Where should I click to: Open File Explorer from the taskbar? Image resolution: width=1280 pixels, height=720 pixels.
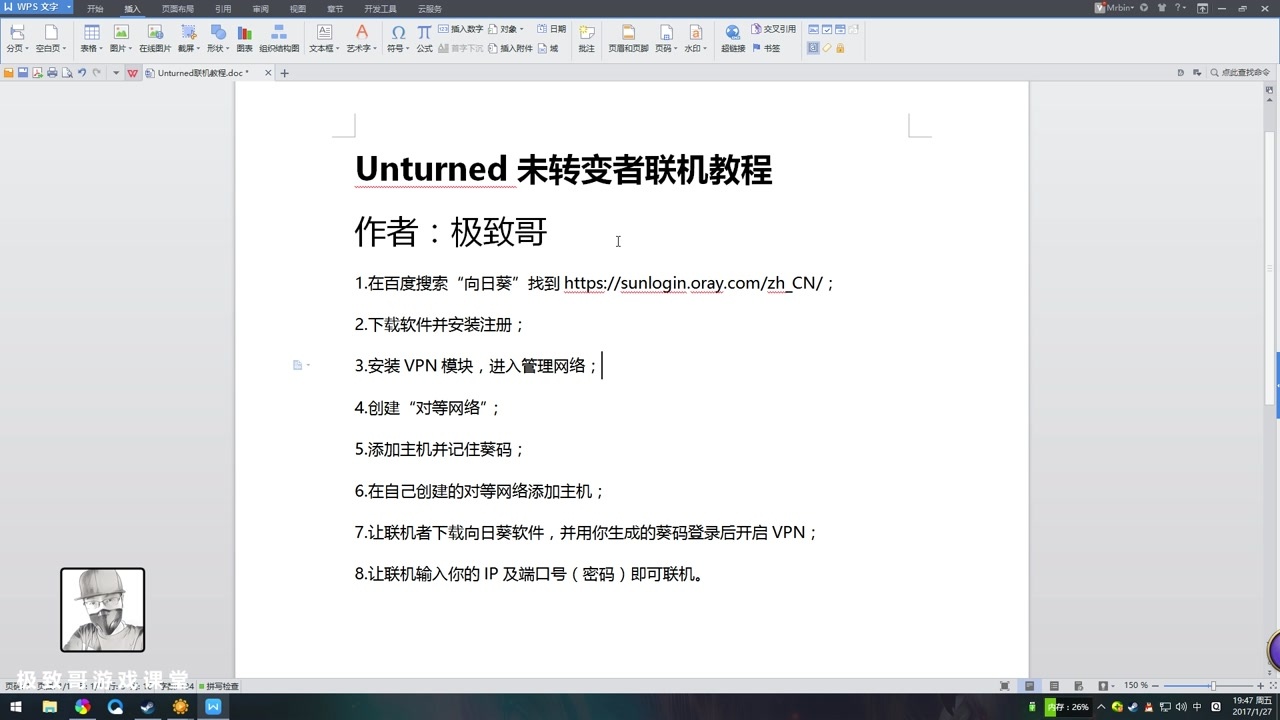[49, 707]
